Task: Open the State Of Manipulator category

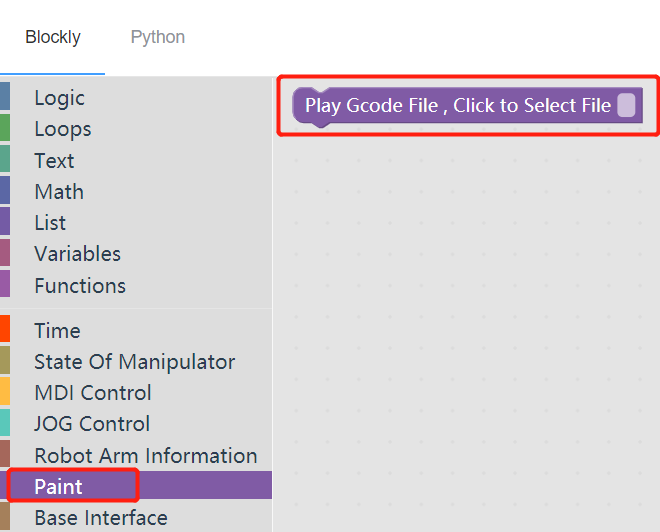Action: 135,362
